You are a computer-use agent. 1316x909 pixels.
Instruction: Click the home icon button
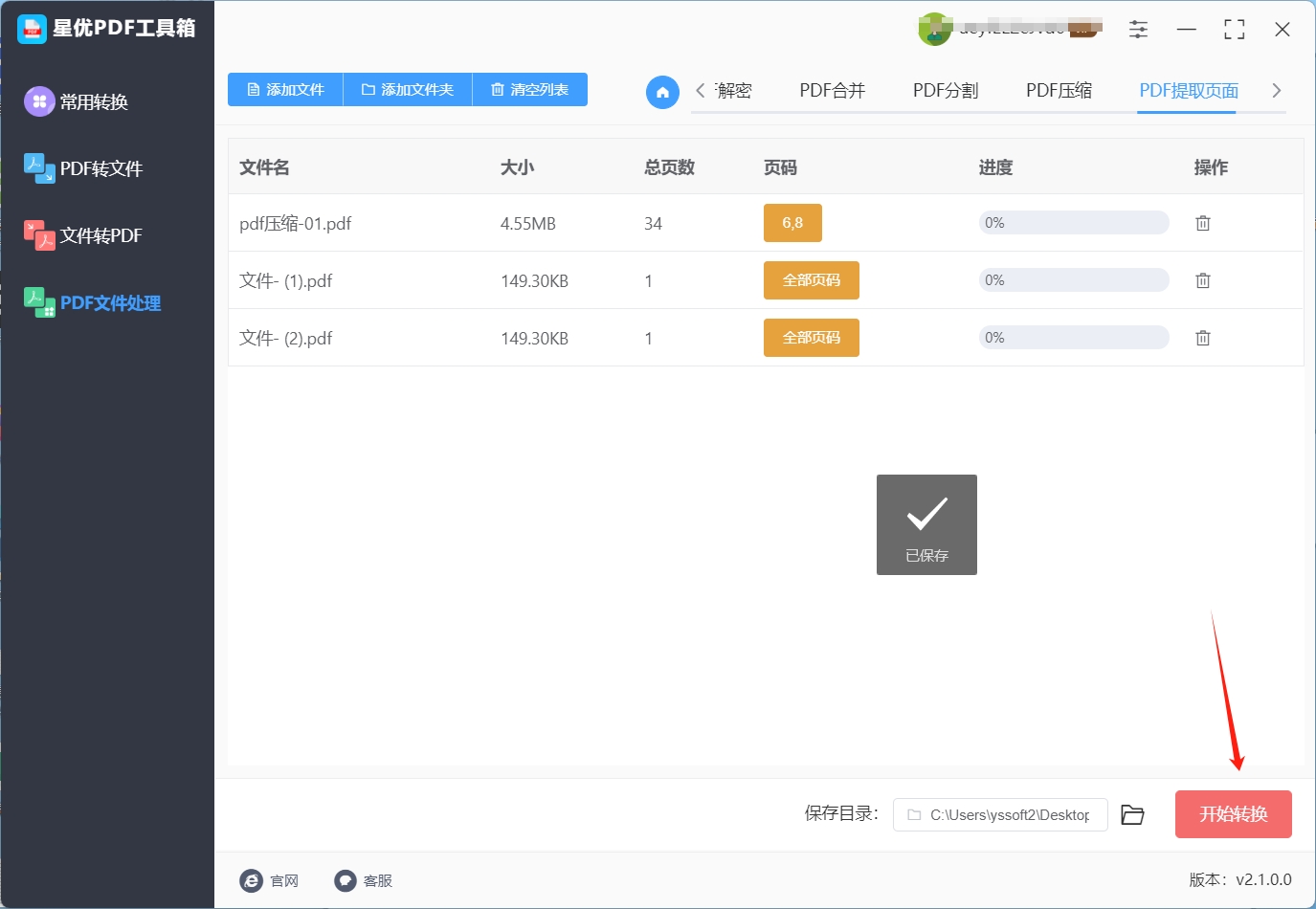[x=662, y=92]
